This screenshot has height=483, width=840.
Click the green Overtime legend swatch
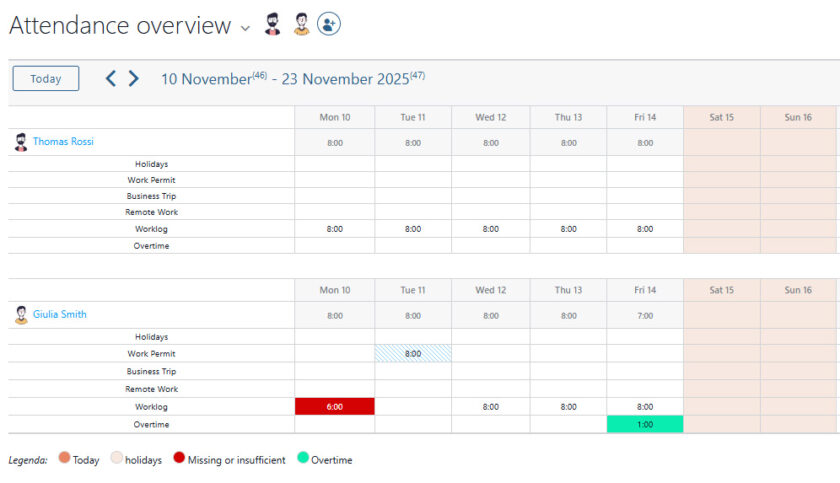click(x=302, y=460)
